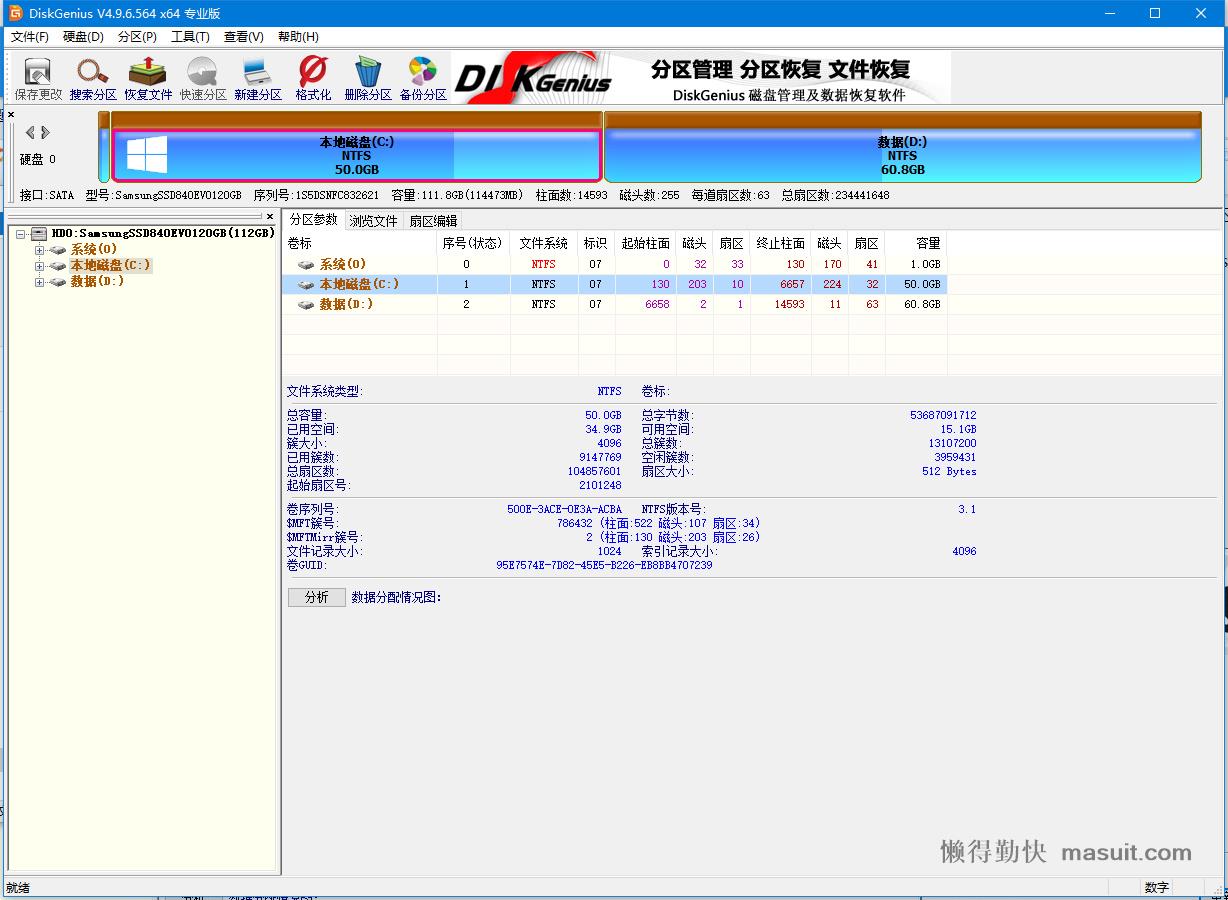Expand the 系统(0) tree node
Screen dimensions: 1228x900
(39, 250)
